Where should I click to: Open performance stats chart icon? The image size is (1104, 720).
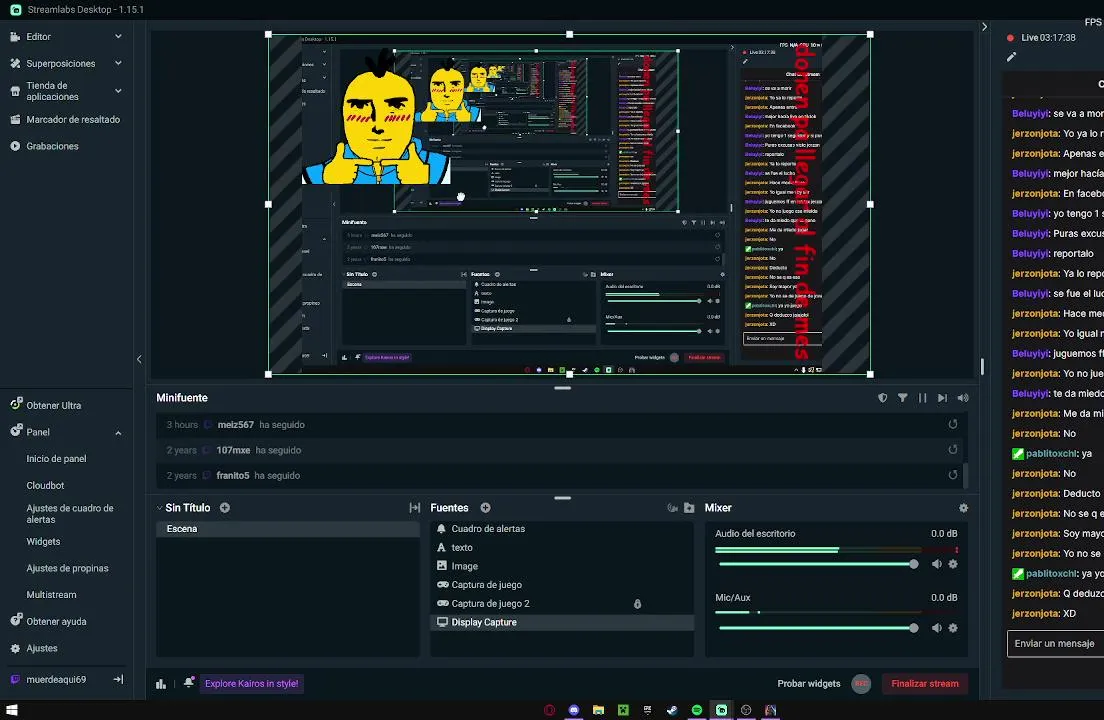[161, 684]
